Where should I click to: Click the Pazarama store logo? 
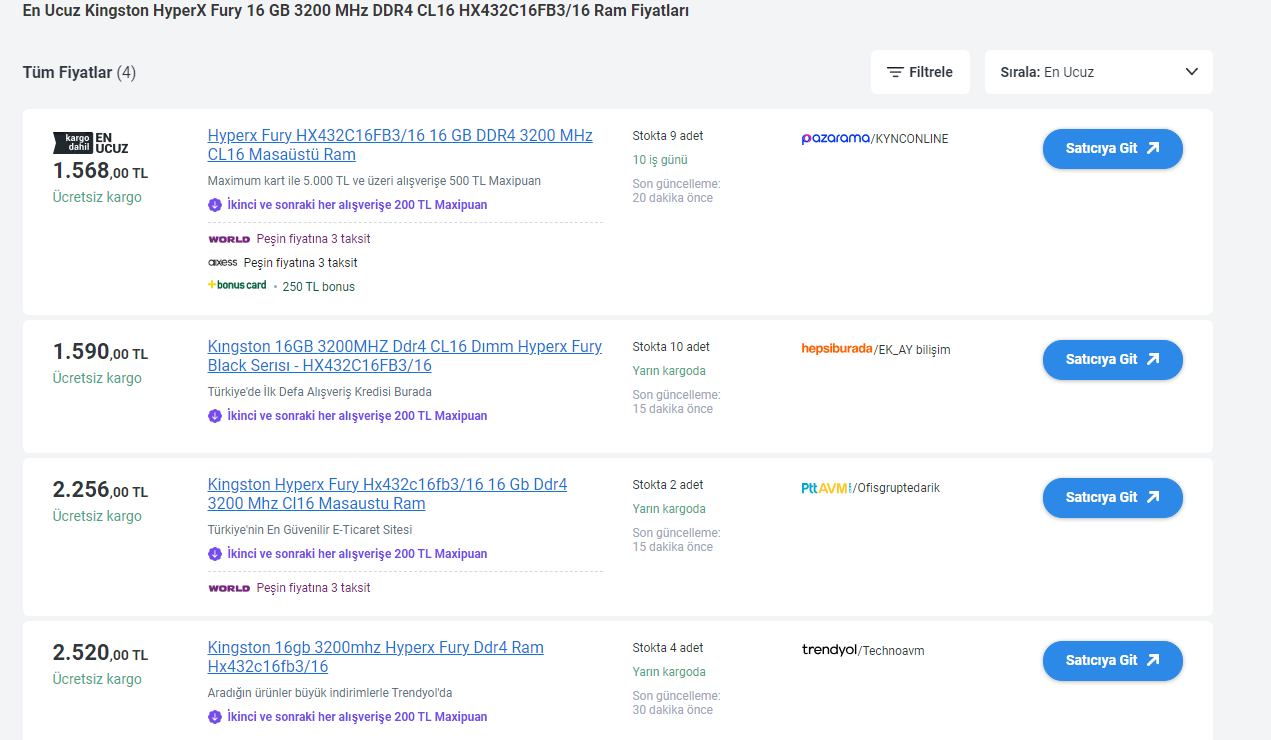835,138
